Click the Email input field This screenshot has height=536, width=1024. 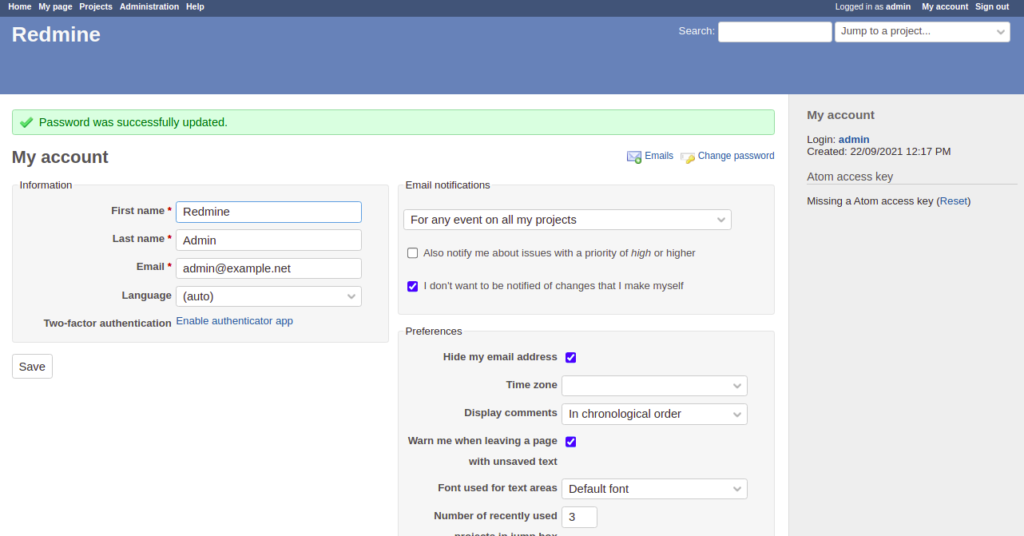pos(268,268)
